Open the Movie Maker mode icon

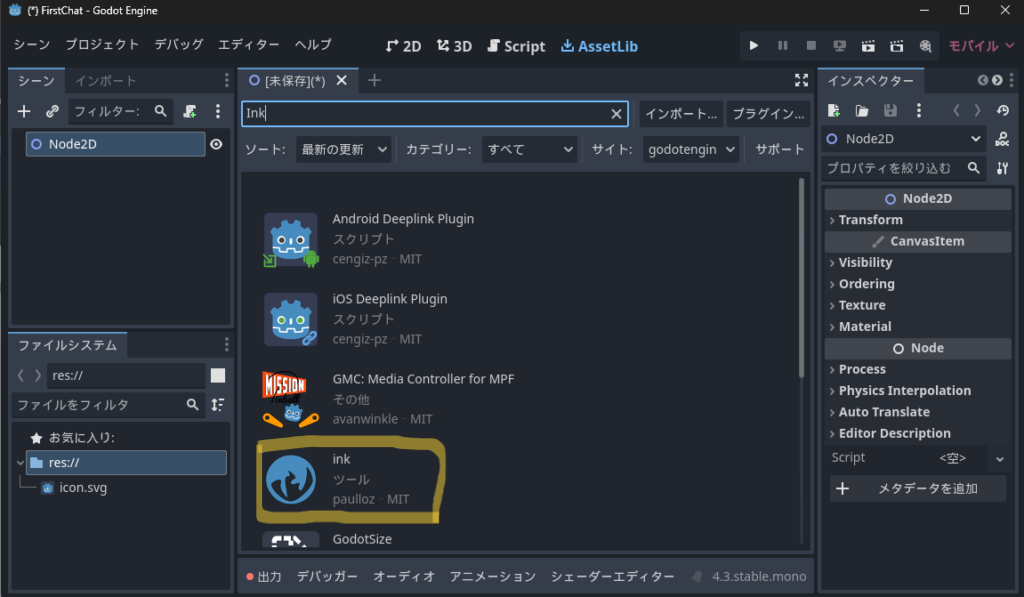click(x=925, y=46)
